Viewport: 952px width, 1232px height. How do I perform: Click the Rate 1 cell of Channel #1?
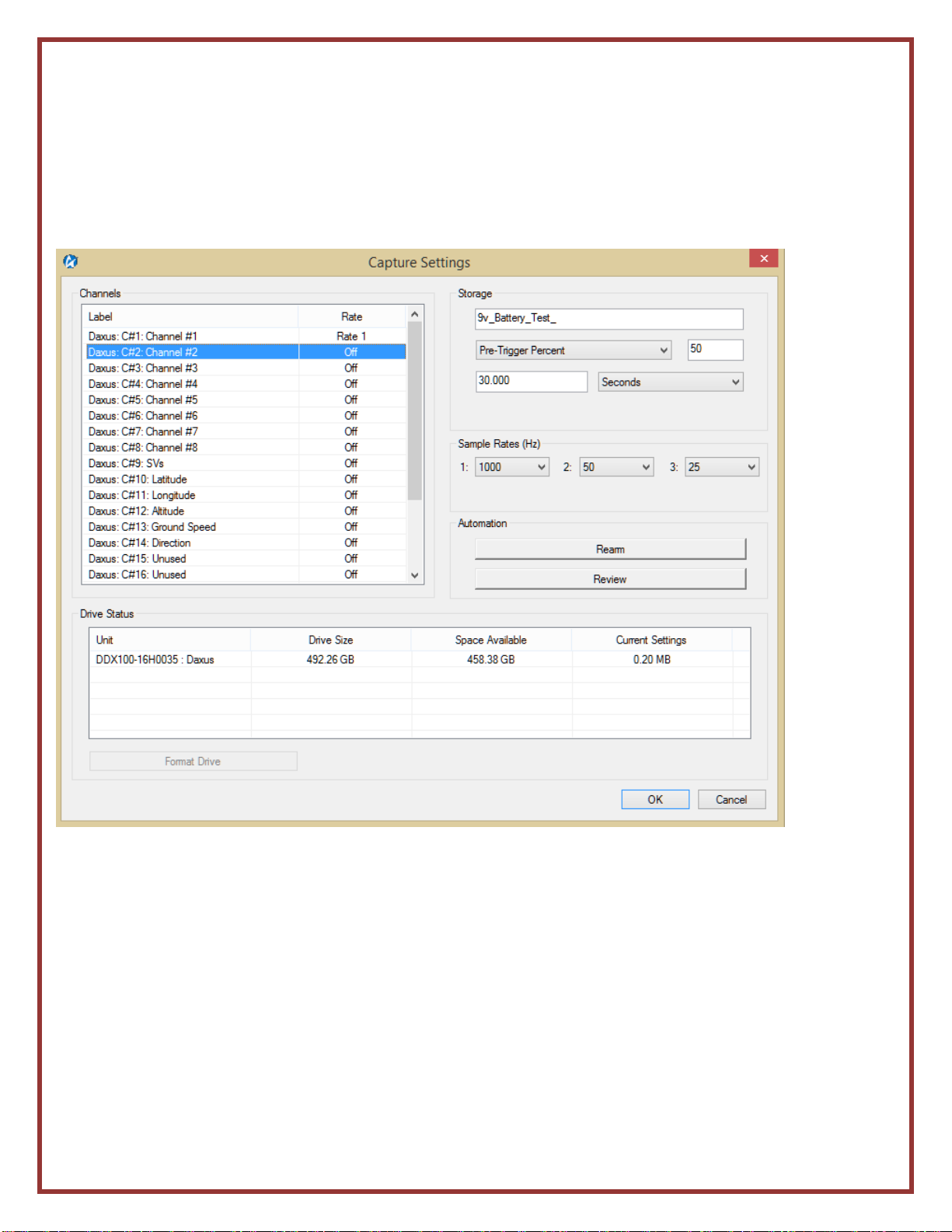pos(351,336)
